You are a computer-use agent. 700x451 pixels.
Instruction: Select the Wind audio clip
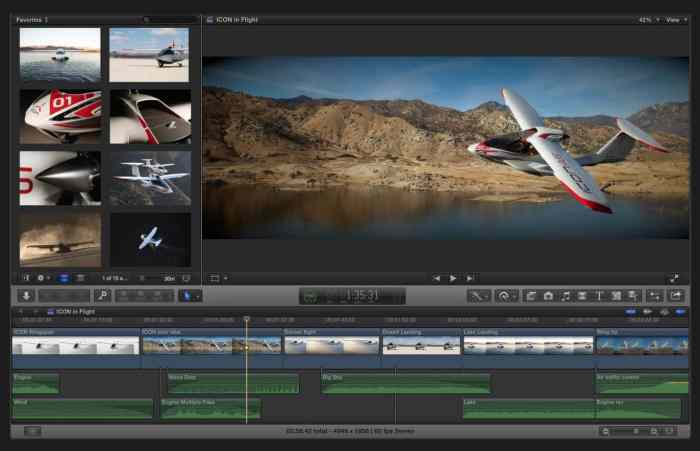pyautogui.click(x=83, y=409)
